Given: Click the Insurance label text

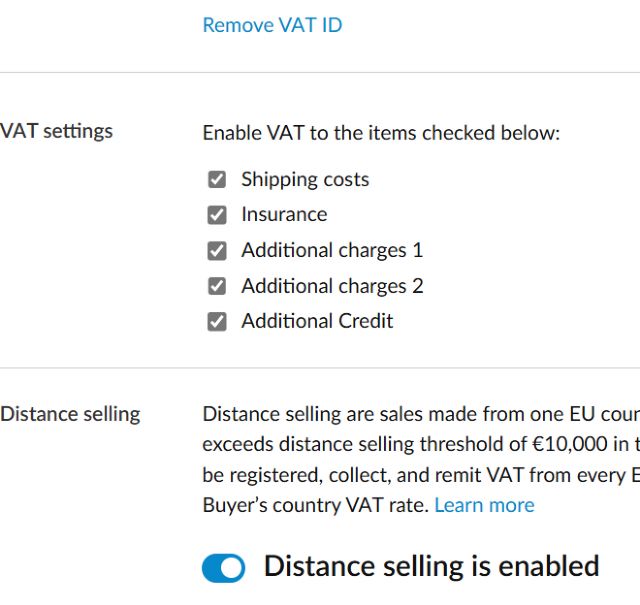Looking at the screenshot, I should pyautogui.click(x=284, y=215).
